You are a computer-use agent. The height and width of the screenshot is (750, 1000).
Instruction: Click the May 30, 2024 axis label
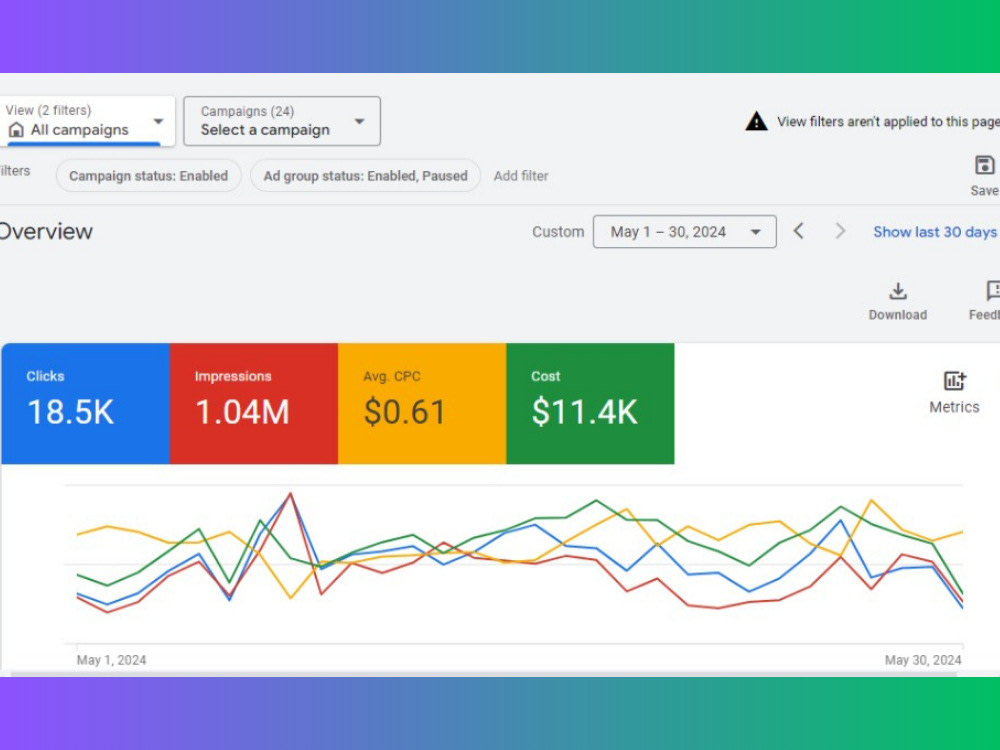(x=923, y=660)
